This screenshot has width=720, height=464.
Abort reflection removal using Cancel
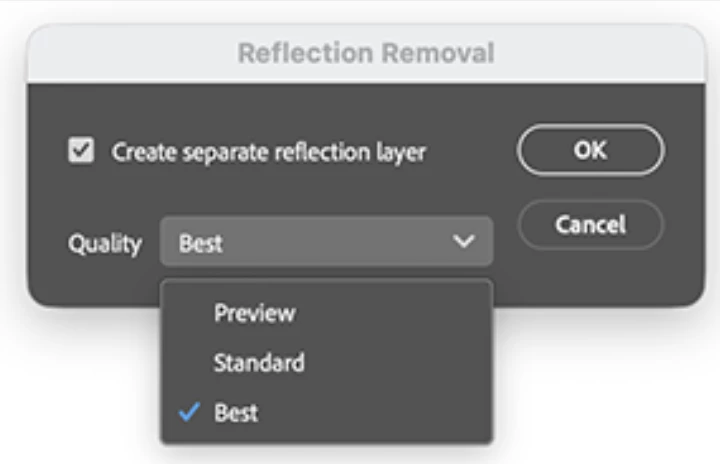[591, 225]
